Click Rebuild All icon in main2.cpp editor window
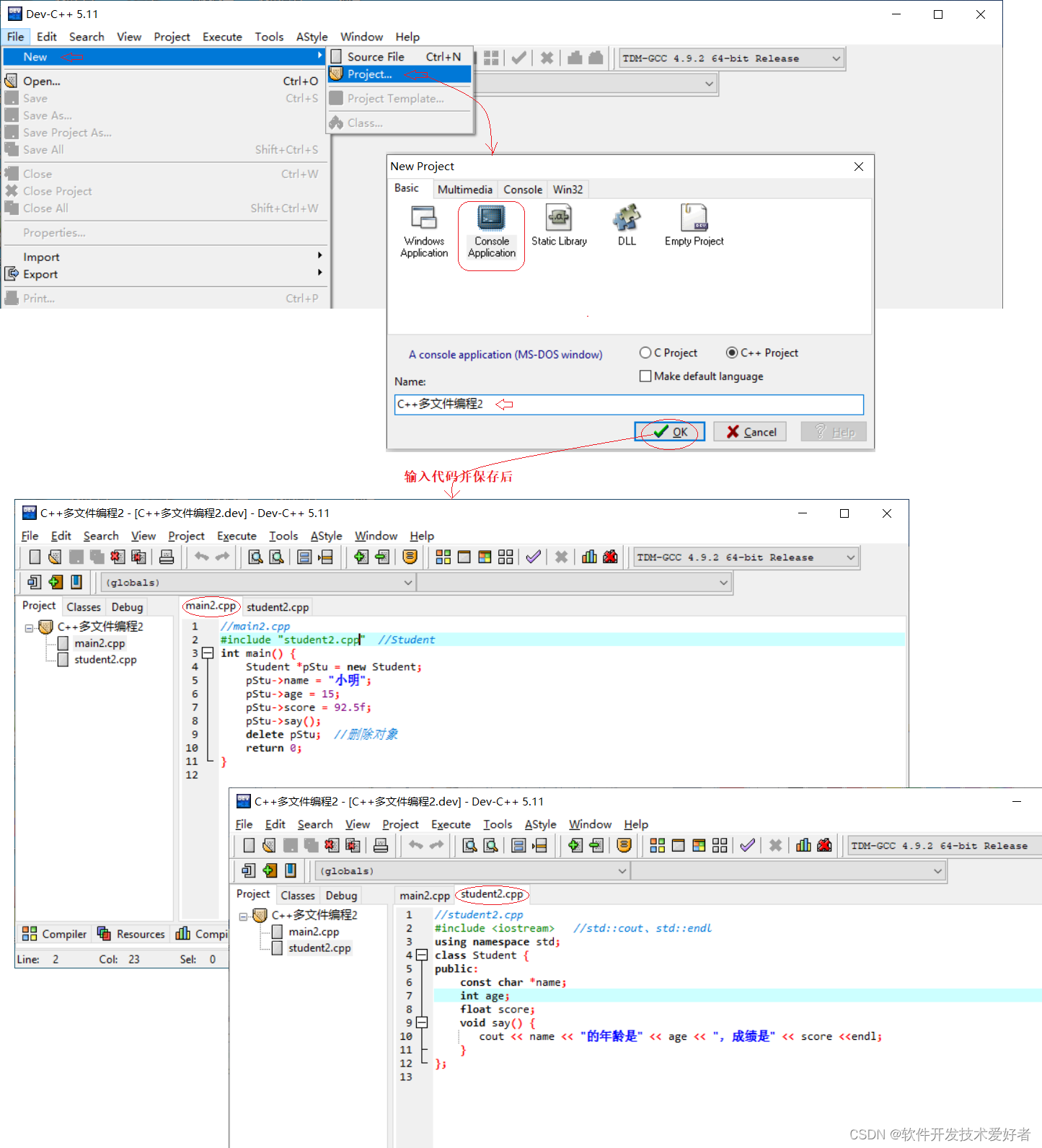The width and height of the screenshot is (1042, 1148). [x=505, y=557]
